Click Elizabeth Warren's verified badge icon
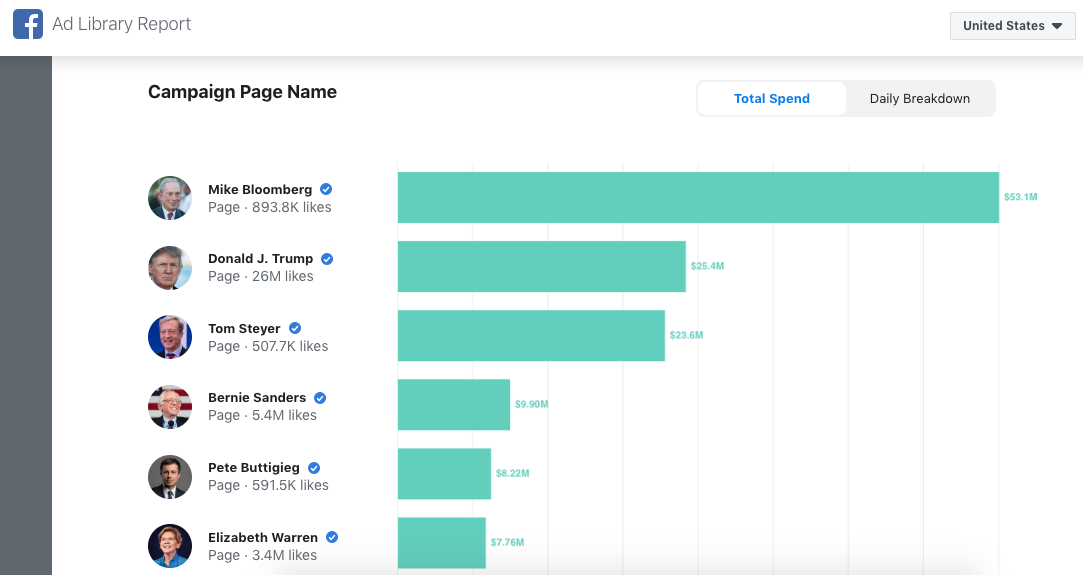The height and width of the screenshot is (575, 1083). coord(332,537)
